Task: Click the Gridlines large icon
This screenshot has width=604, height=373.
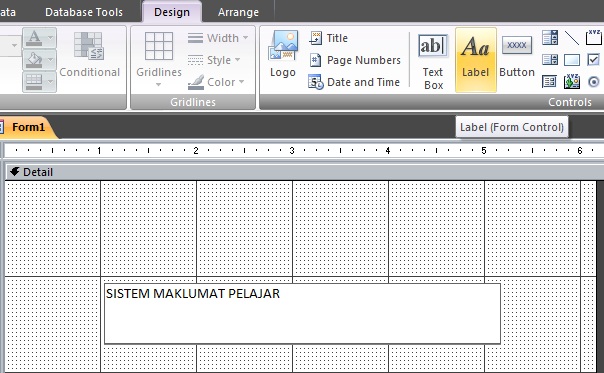Action: coord(159,46)
